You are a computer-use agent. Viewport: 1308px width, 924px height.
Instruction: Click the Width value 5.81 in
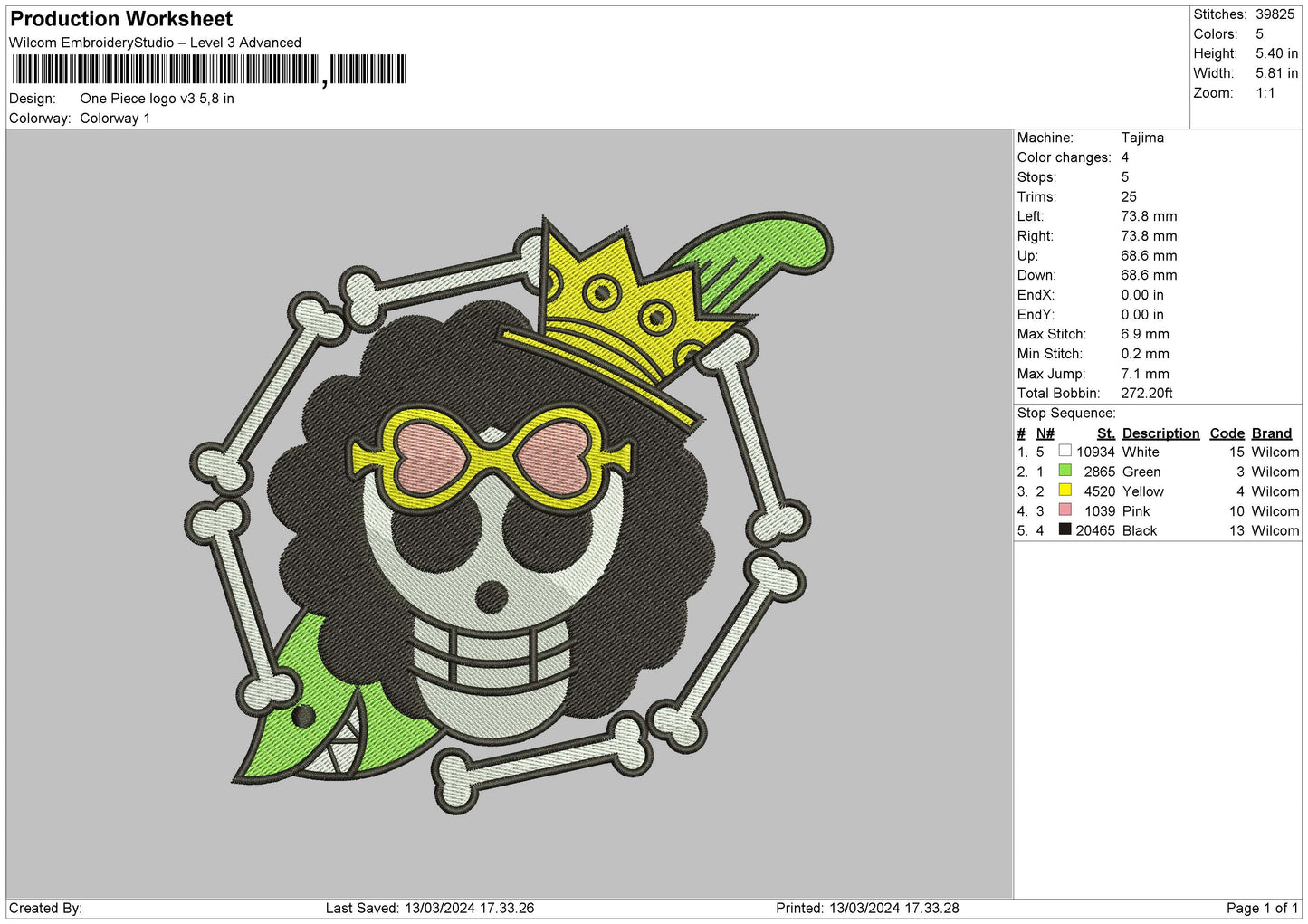1276,73
